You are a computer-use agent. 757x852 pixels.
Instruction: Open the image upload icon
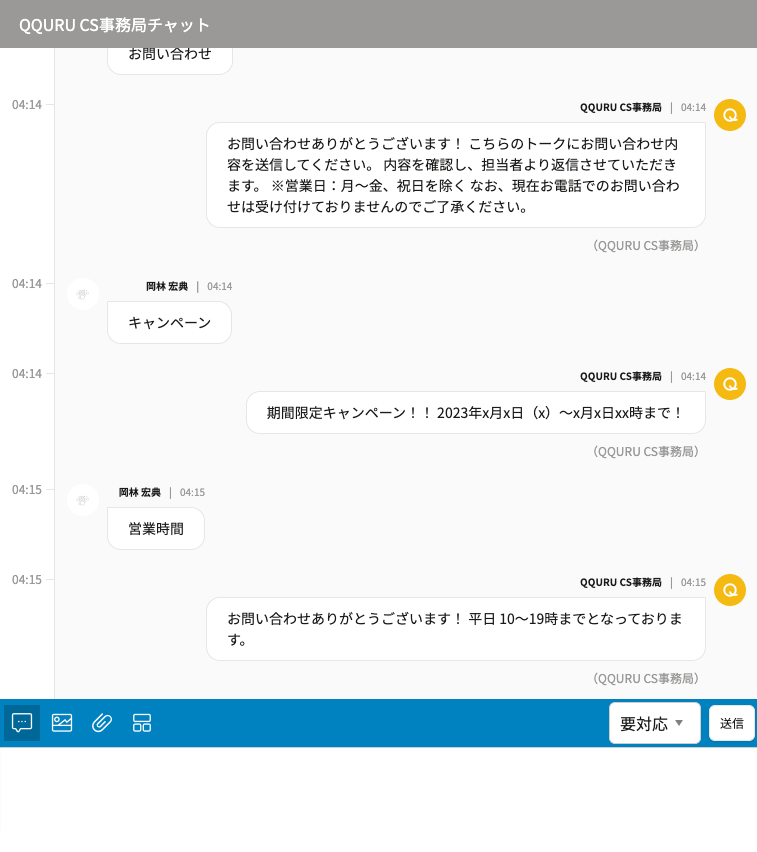tap(62, 722)
